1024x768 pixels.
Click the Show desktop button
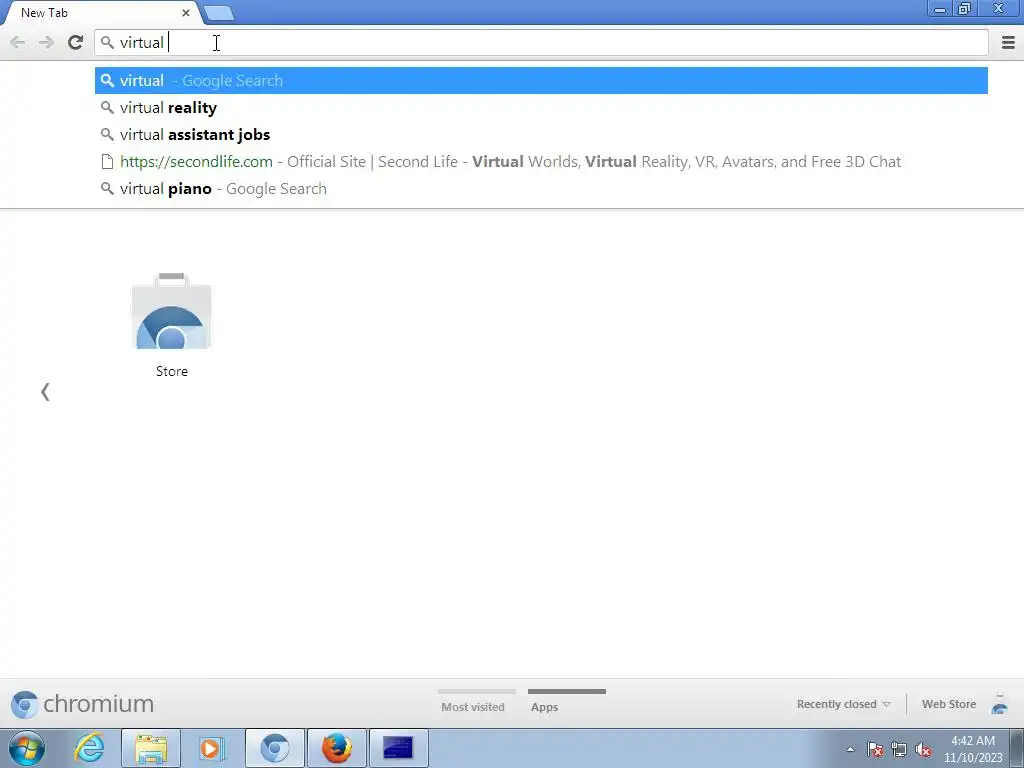pyautogui.click(x=1017, y=748)
